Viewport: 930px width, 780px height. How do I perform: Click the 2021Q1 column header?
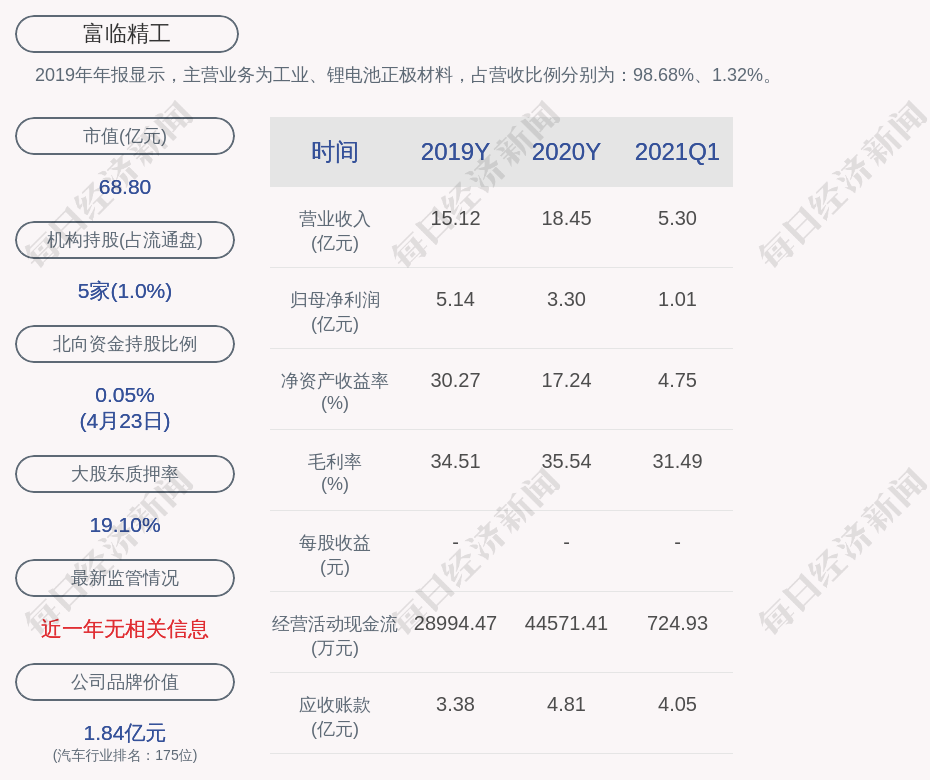pyautogui.click(x=677, y=152)
